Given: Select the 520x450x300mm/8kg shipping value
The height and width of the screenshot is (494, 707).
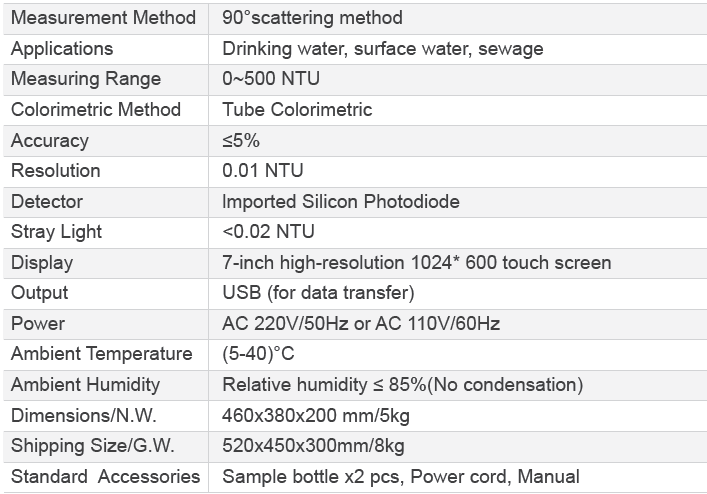Looking at the screenshot, I should (313, 446).
